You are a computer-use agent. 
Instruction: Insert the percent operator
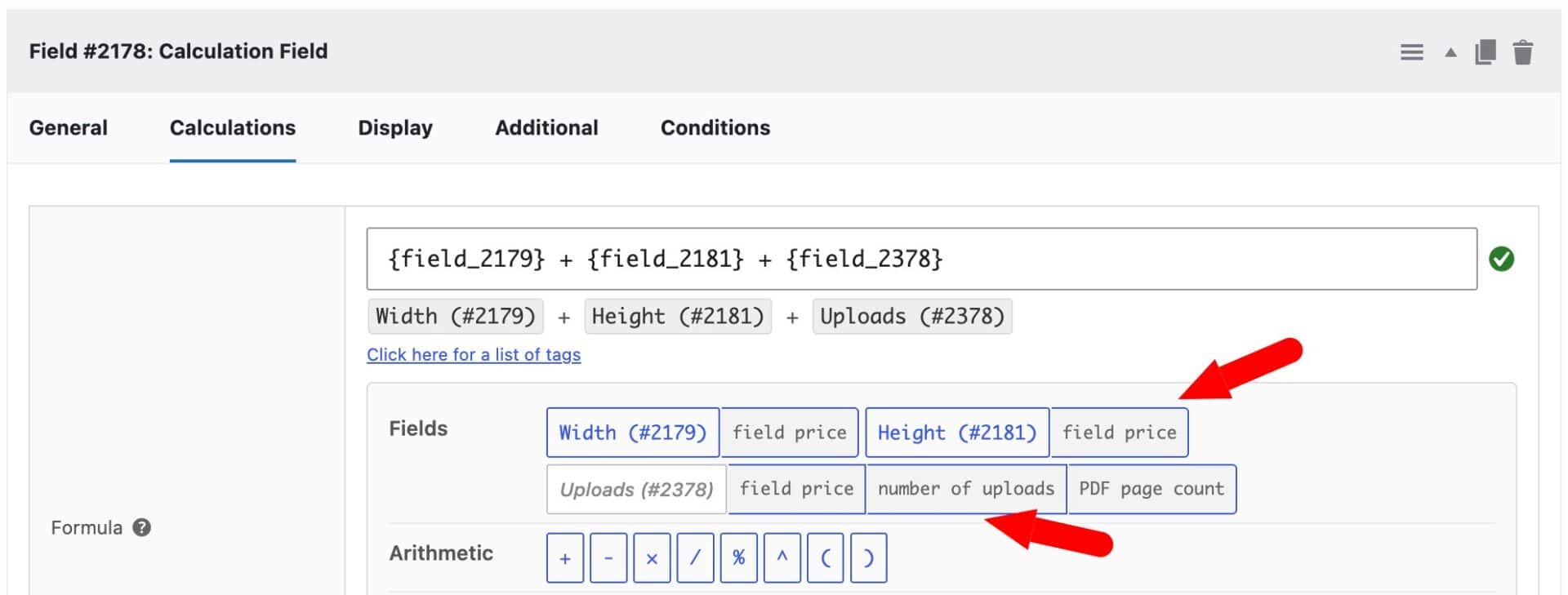[739, 558]
